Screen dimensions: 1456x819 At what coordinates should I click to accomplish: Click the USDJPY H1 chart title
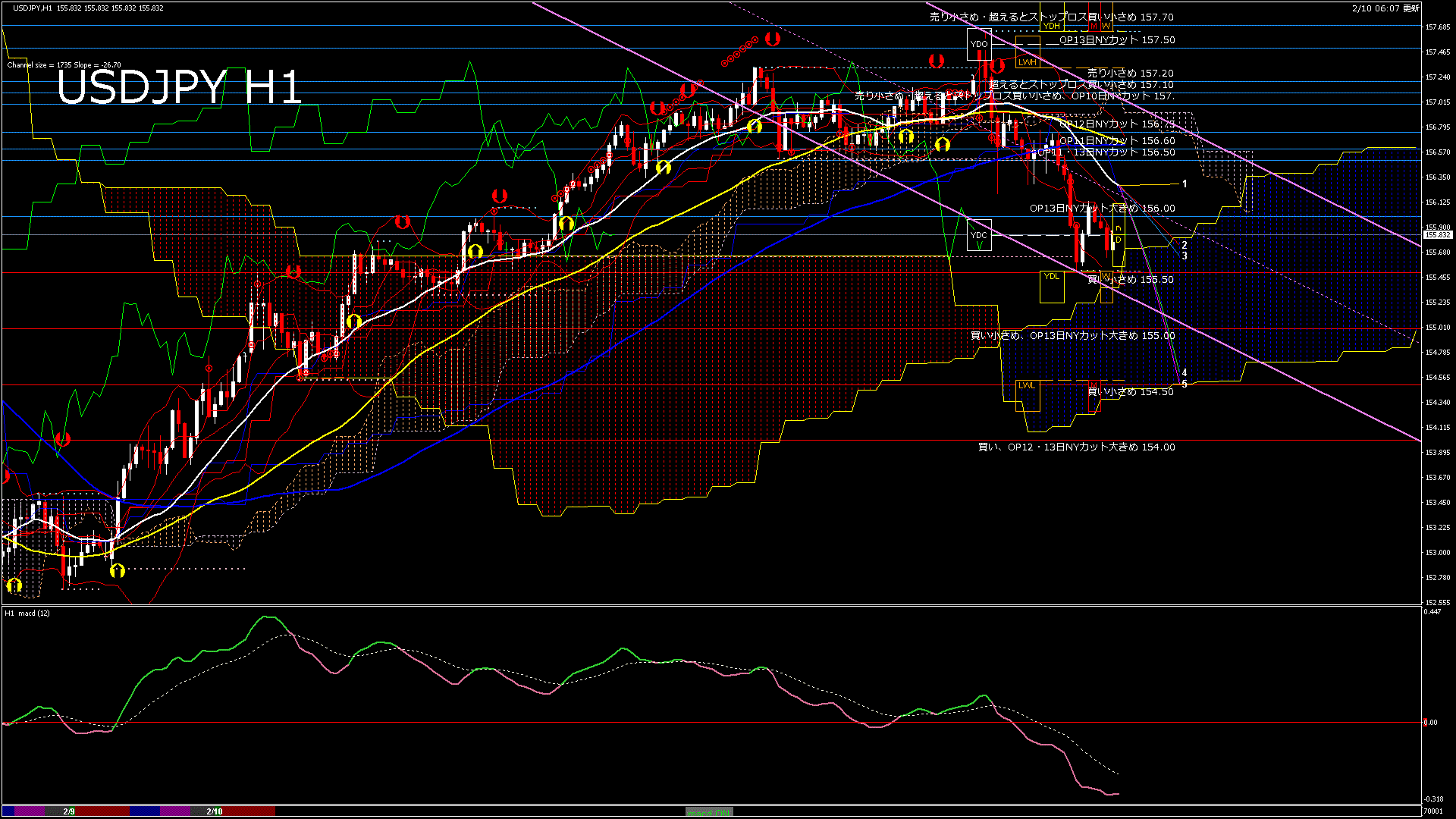click(179, 86)
